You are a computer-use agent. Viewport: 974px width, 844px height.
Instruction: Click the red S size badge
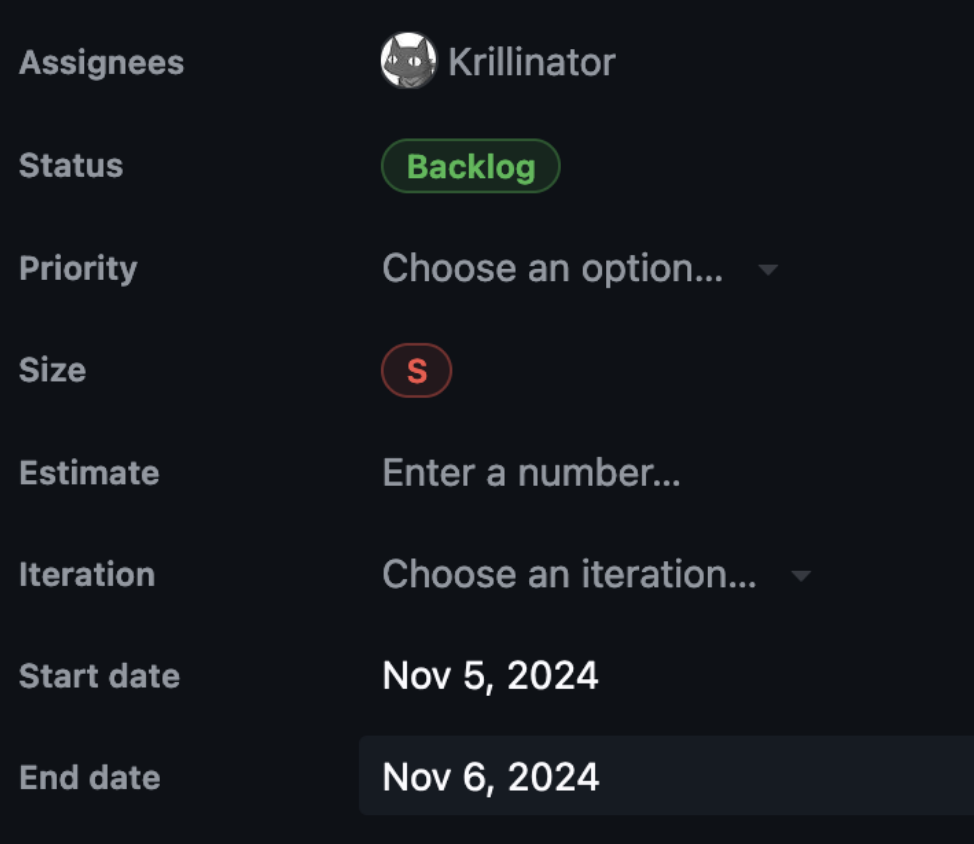(x=417, y=369)
